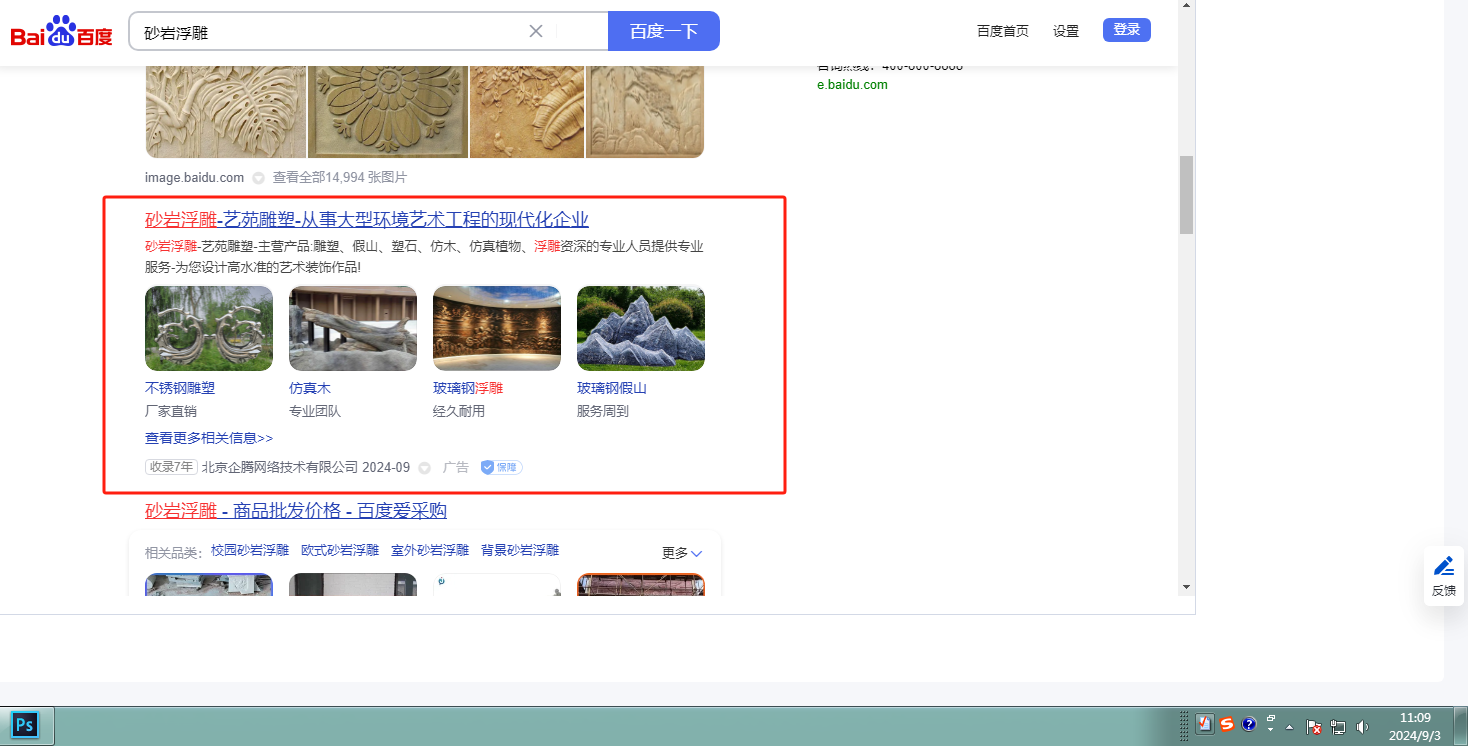Click the 收录7年 badge

click(x=171, y=467)
